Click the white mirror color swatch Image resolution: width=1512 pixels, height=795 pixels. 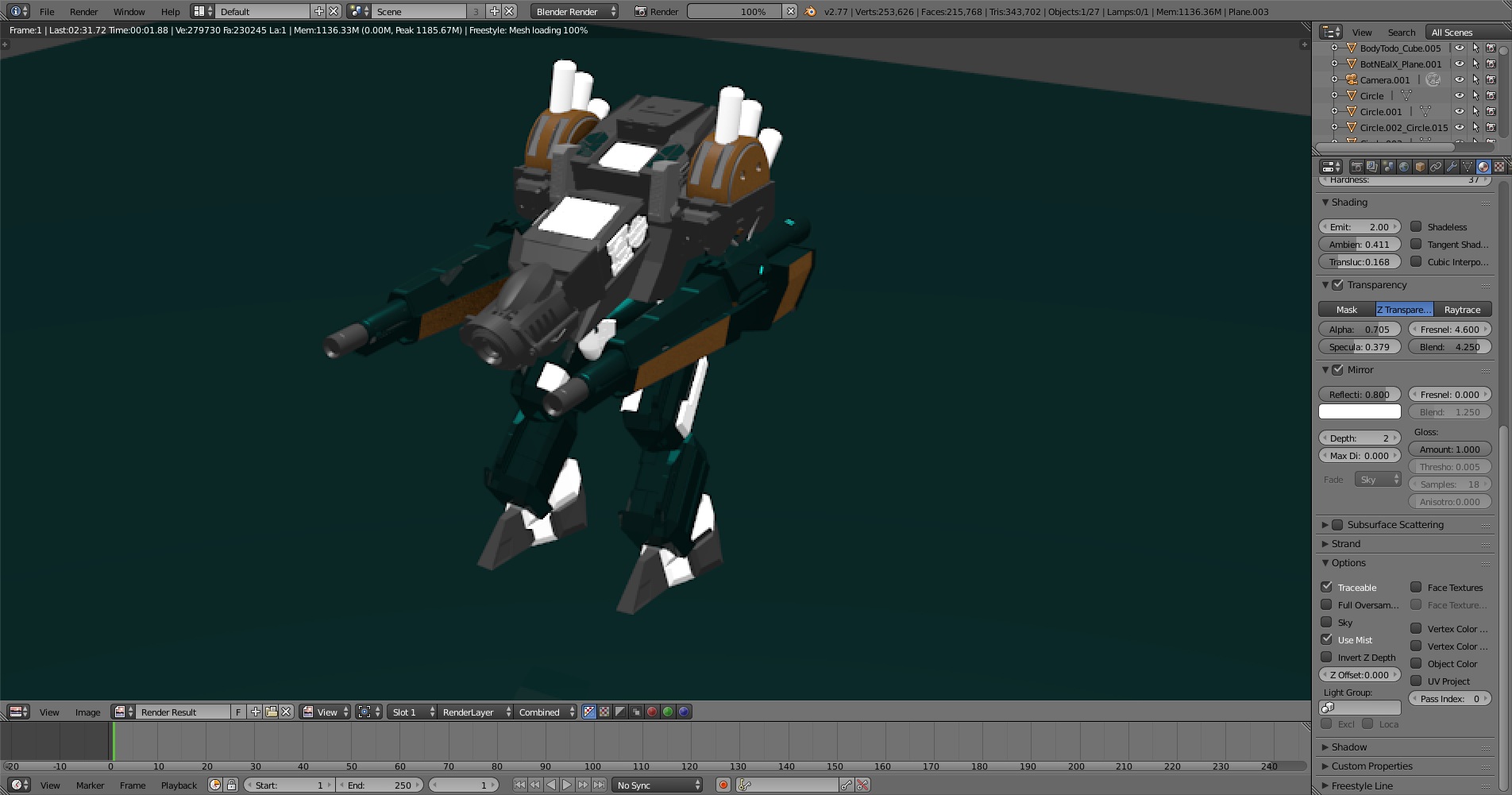point(1360,411)
